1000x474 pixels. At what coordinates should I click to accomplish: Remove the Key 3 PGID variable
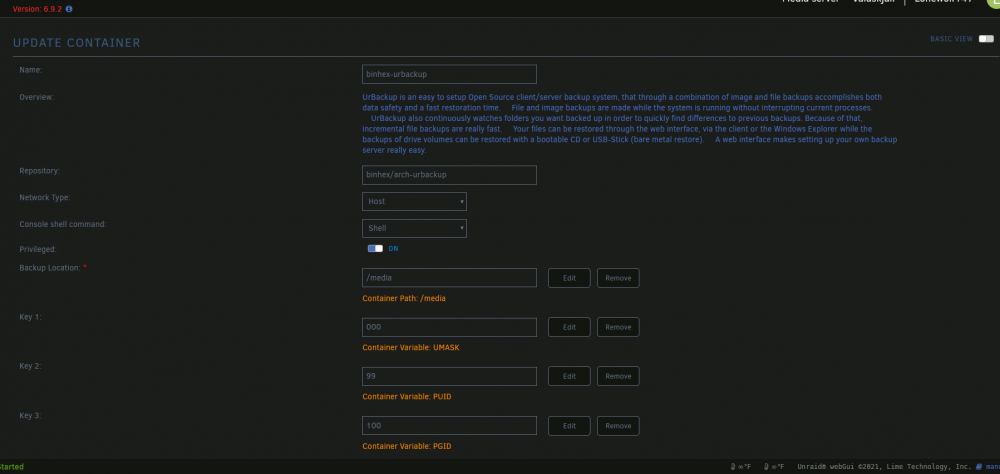618,426
